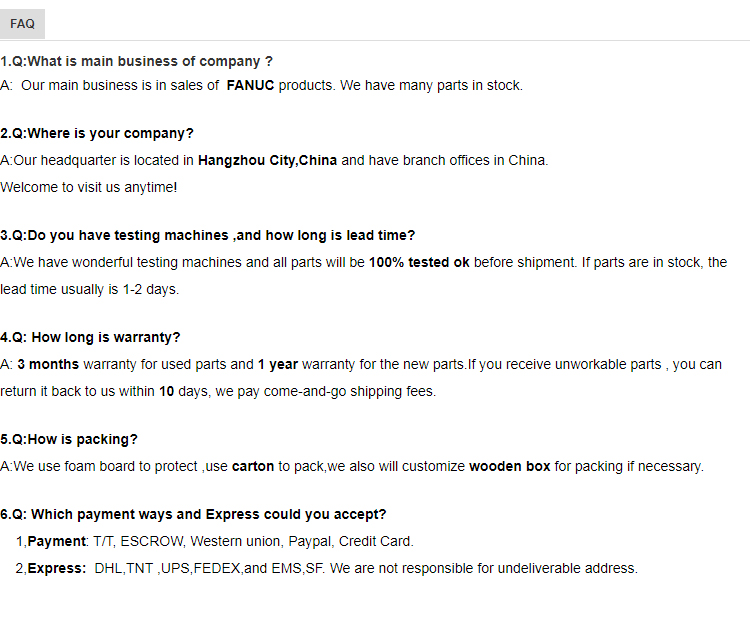Click the payment ways and Express question
Image resolution: width=750 pixels, height=625 pixels.
(193, 514)
